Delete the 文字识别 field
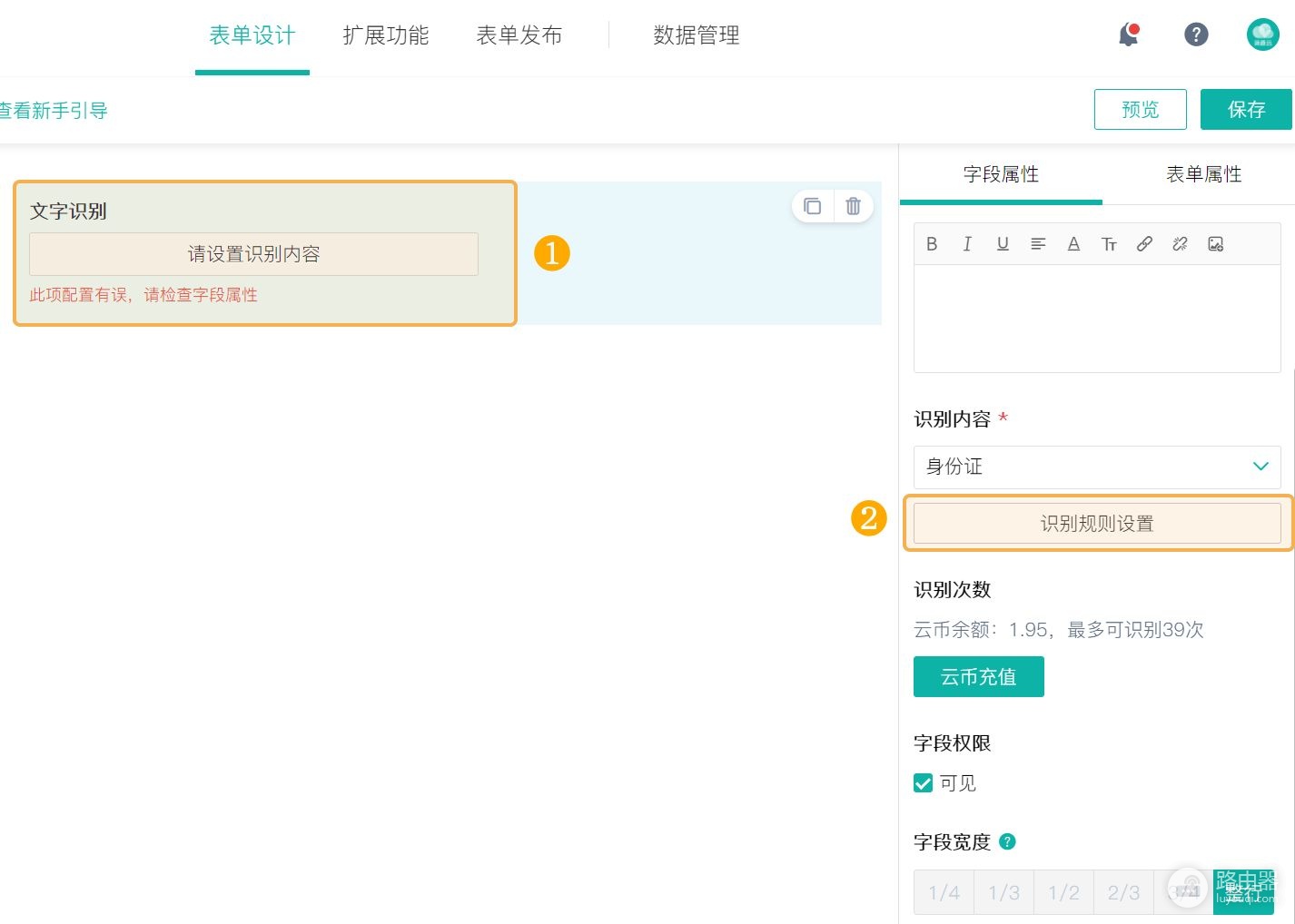The width and height of the screenshot is (1295, 924). 853,206
